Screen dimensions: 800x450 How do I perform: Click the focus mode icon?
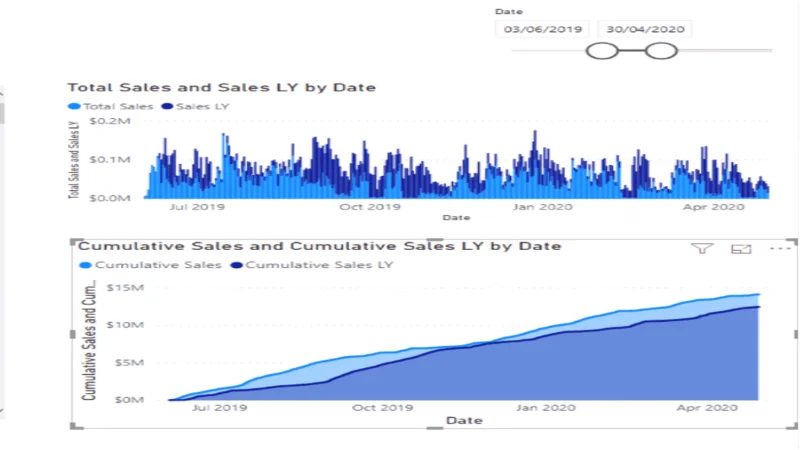(x=741, y=249)
